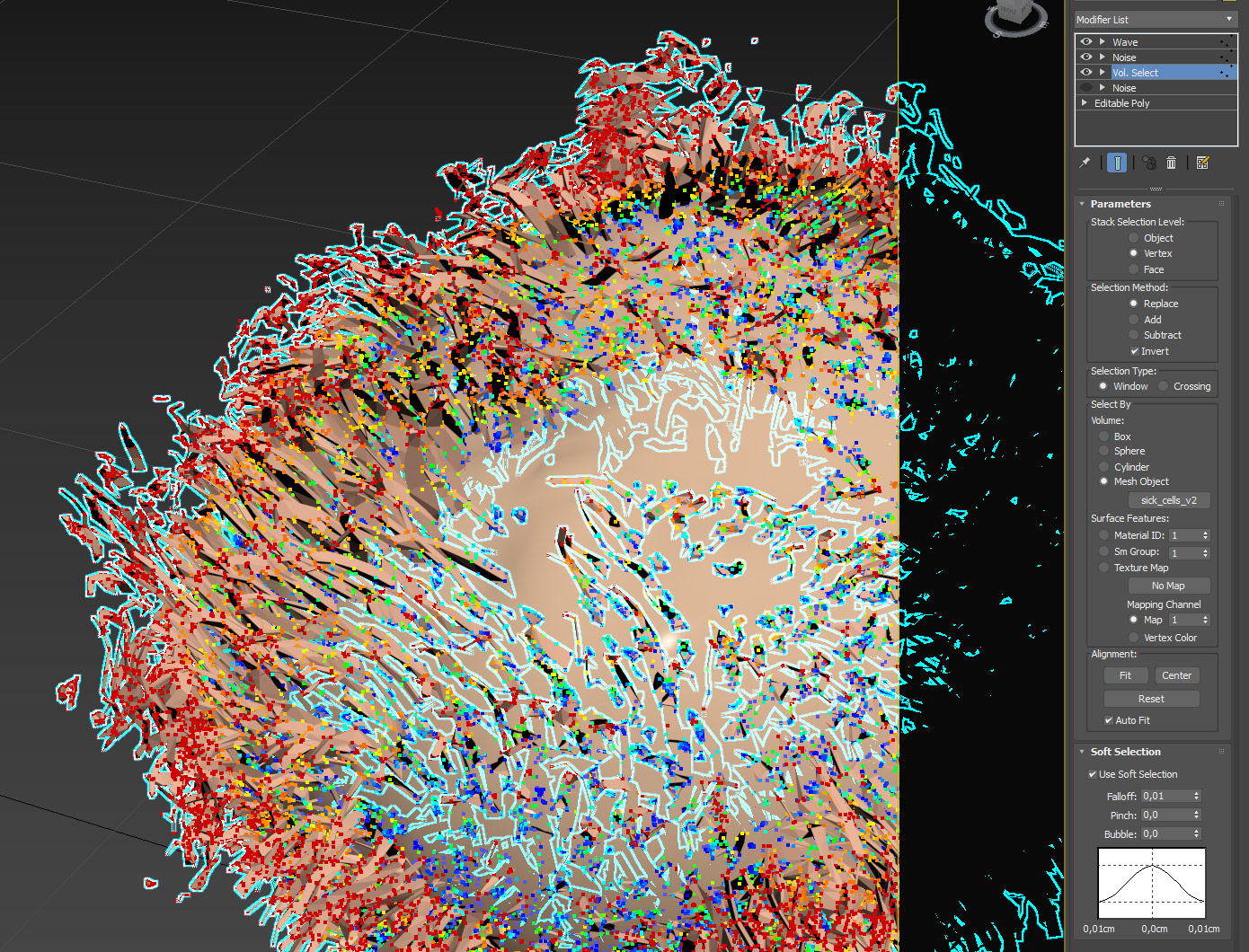
Task: Choose Face stack selection level
Action: 1134,269
